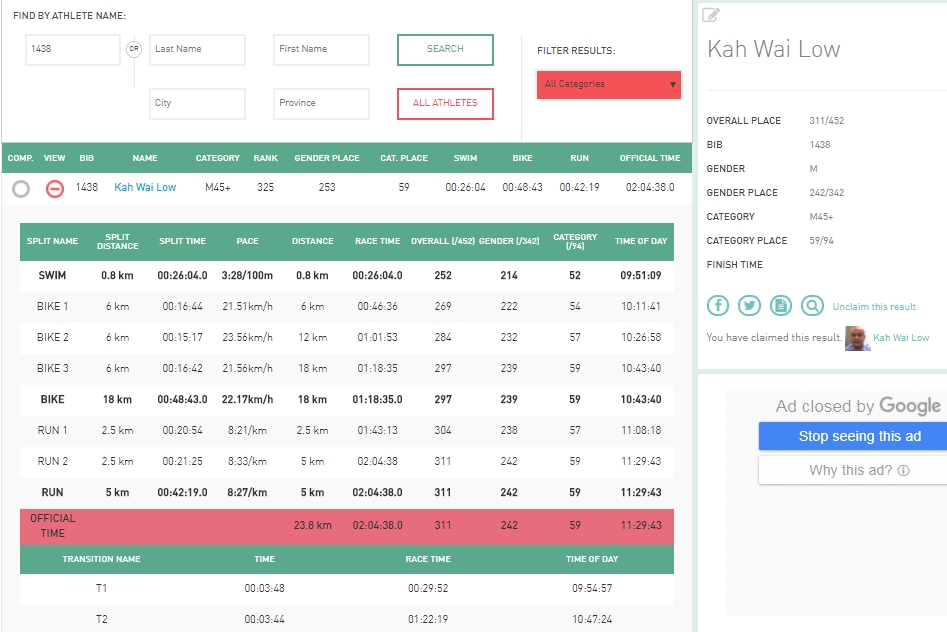Click Unclaim this result link
947x632 pixels.
coord(874,307)
